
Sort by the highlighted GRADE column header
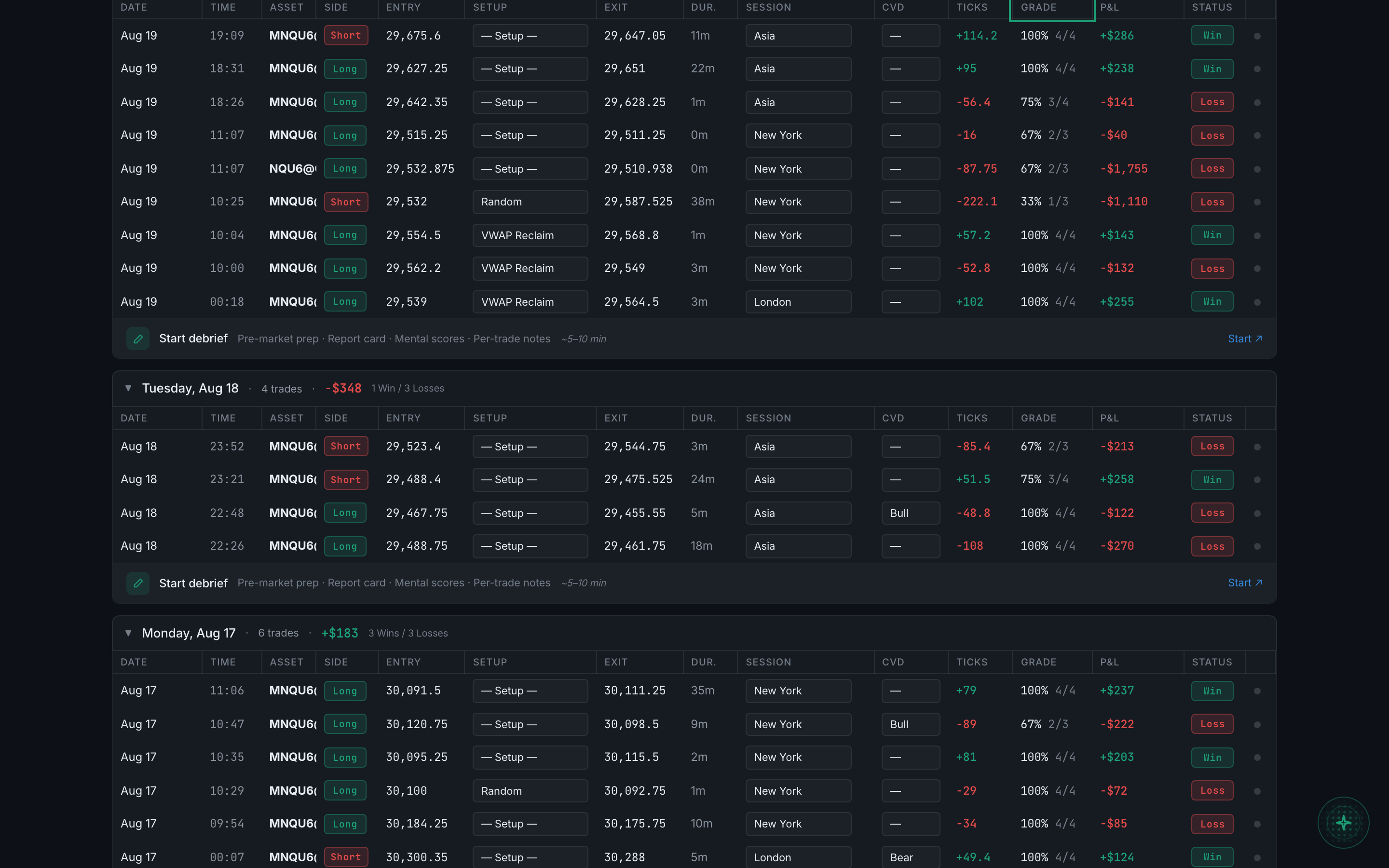1051,8
